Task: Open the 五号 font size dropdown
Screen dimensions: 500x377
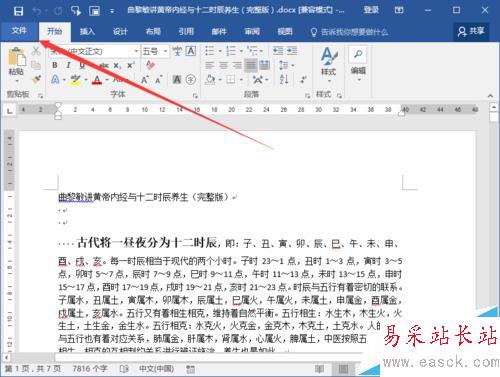Action: coord(165,51)
